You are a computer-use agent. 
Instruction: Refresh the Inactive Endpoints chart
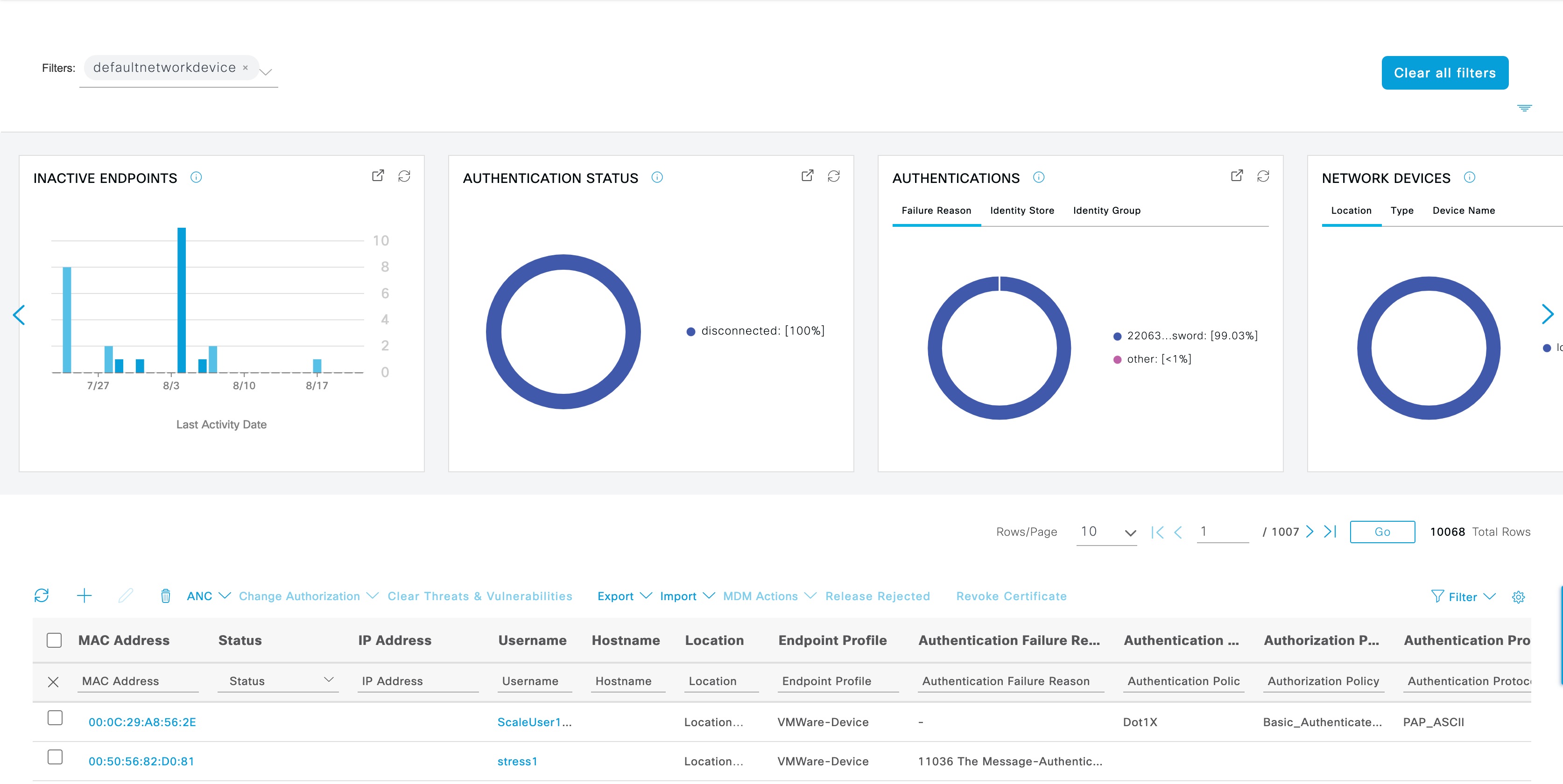pos(405,176)
